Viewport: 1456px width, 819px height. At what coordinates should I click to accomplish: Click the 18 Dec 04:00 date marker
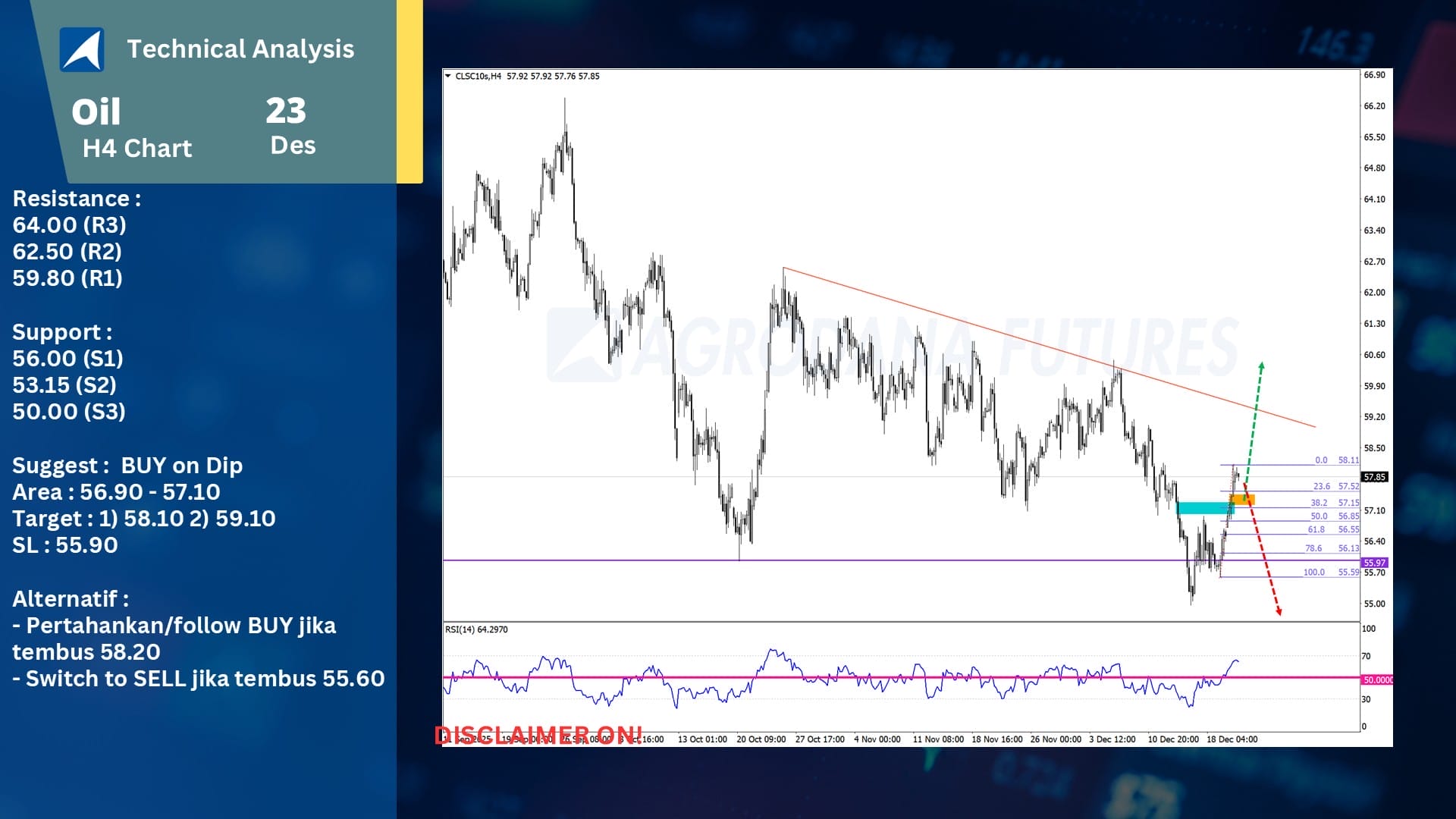(1232, 739)
